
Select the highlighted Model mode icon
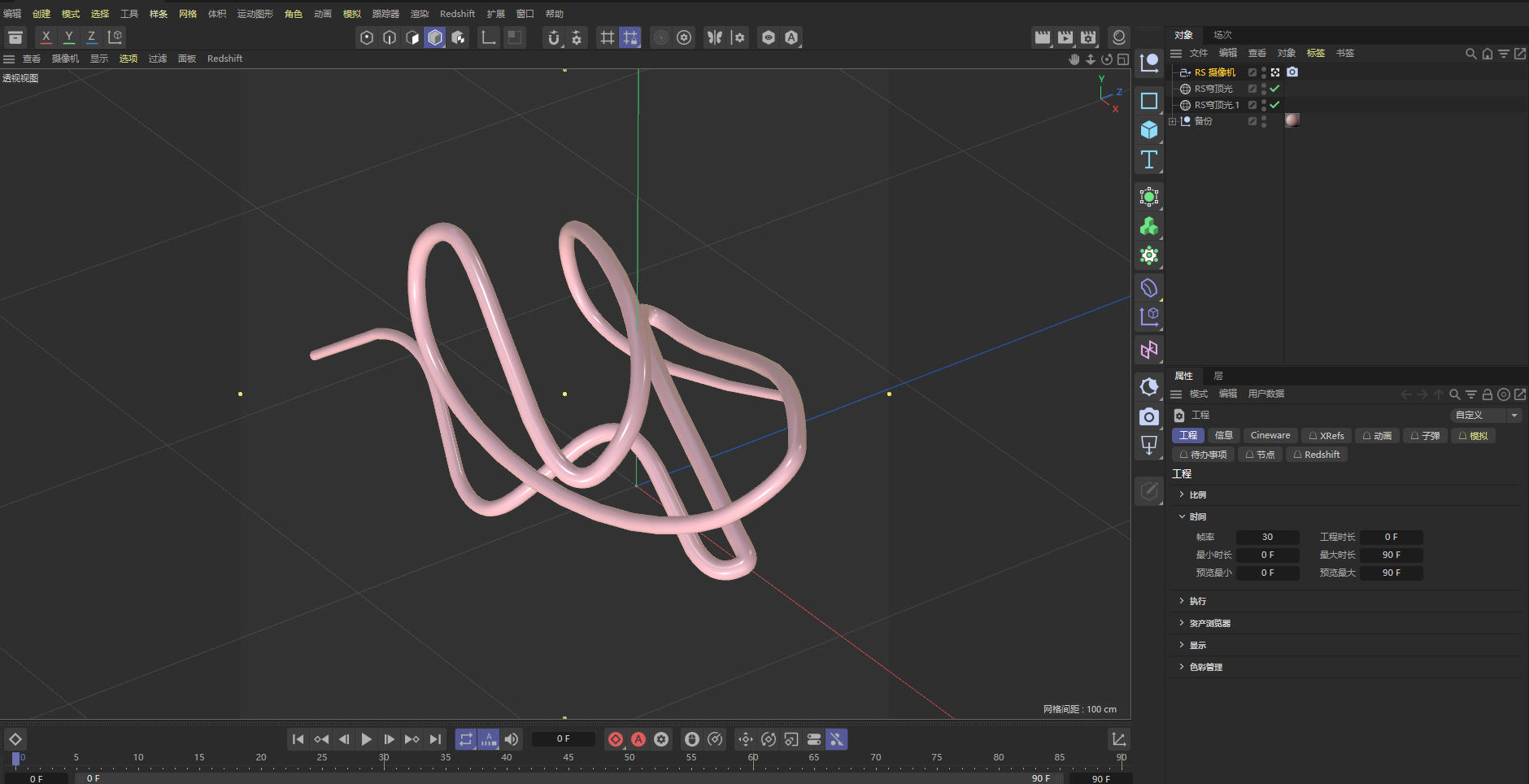tap(435, 37)
